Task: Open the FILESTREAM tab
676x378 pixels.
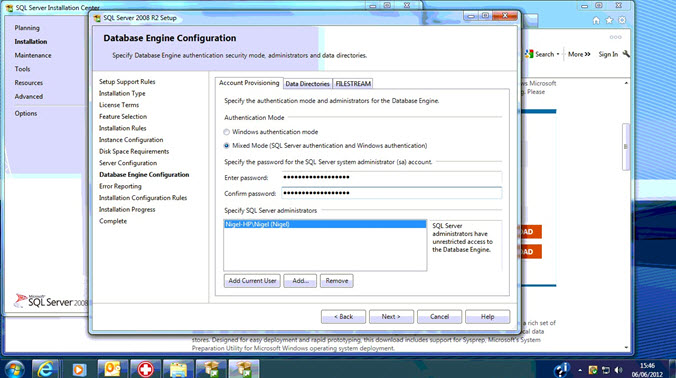Action: [x=353, y=84]
